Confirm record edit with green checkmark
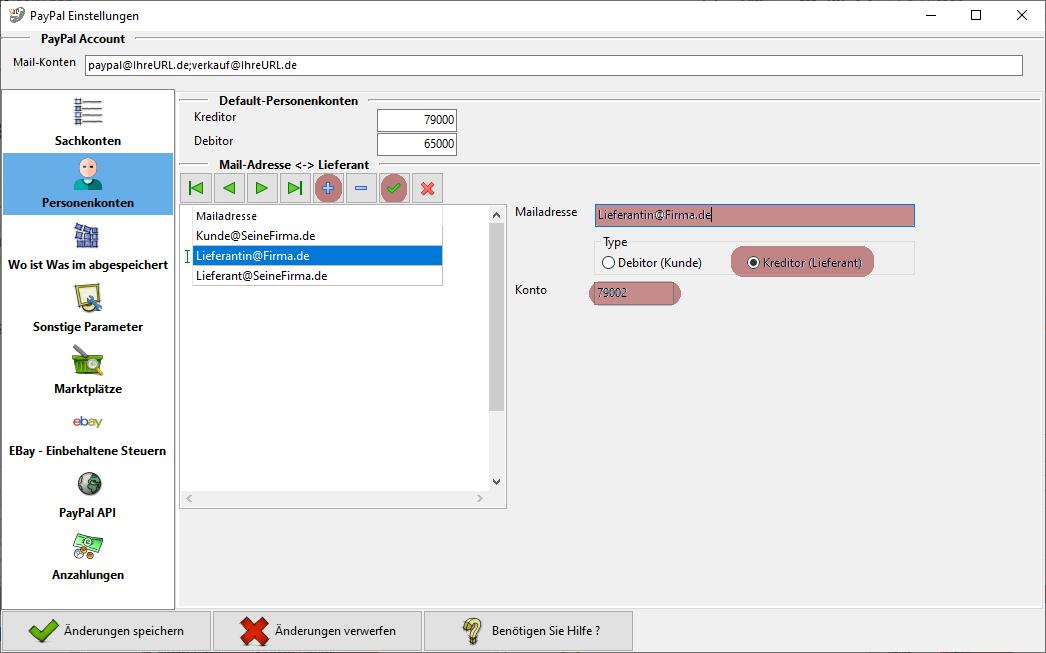This screenshot has height=653, width=1046. tap(394, 188)
